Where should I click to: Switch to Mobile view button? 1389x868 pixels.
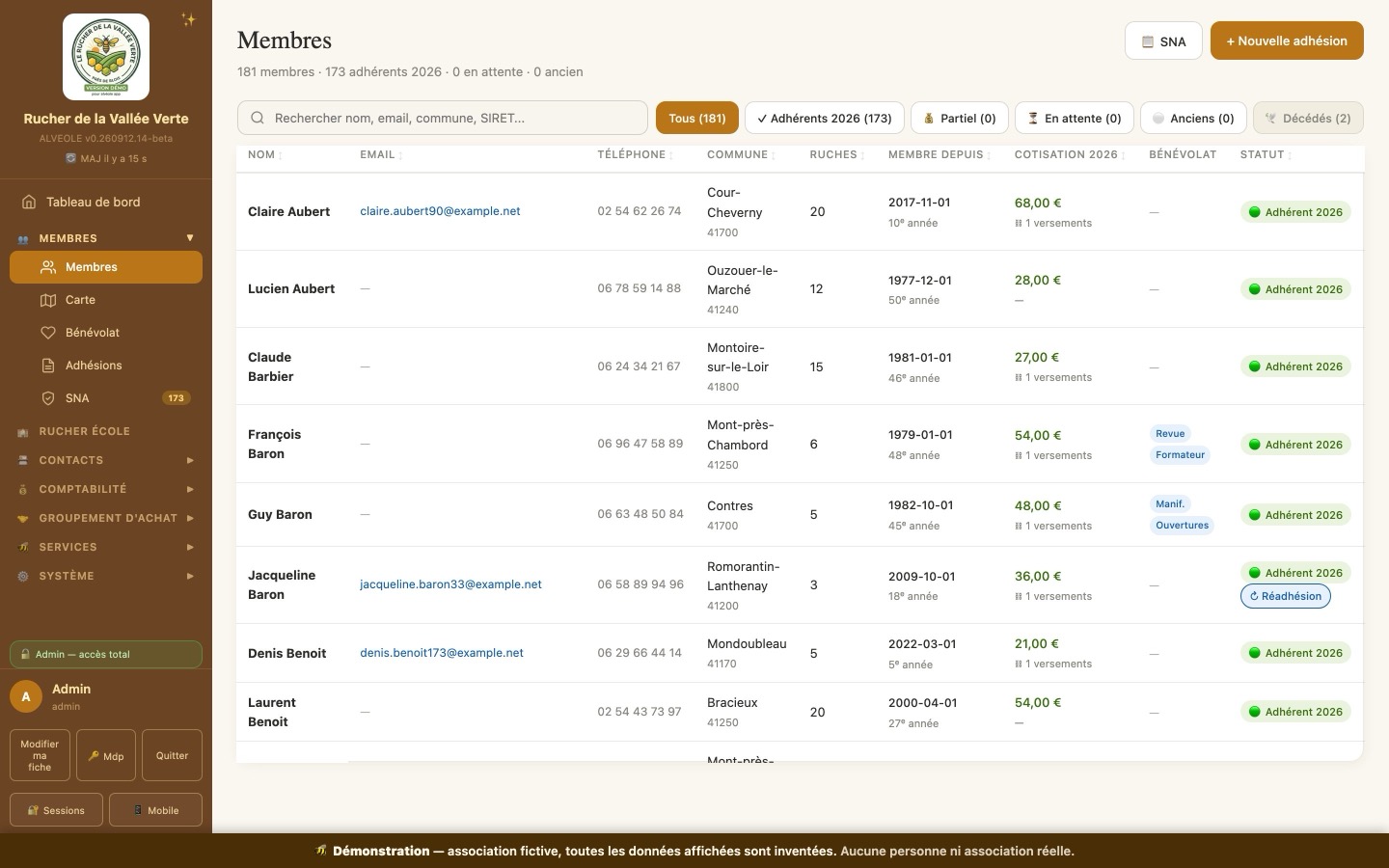[x=156, y=810]
